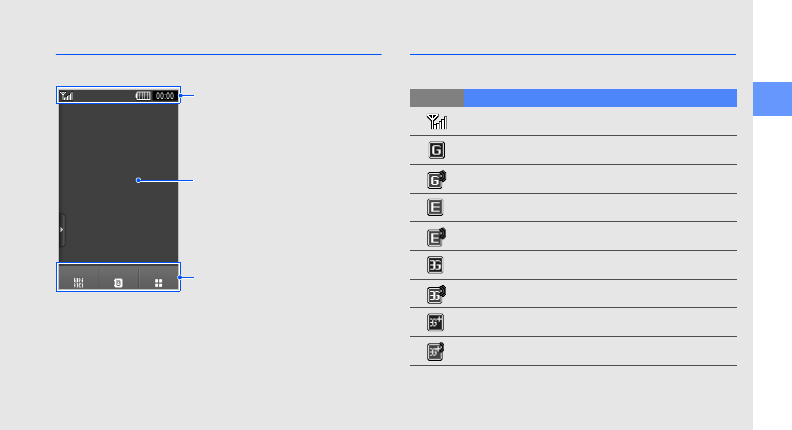
Task: Click the signal strength icon in the icon table
Action: click(437, 122)
